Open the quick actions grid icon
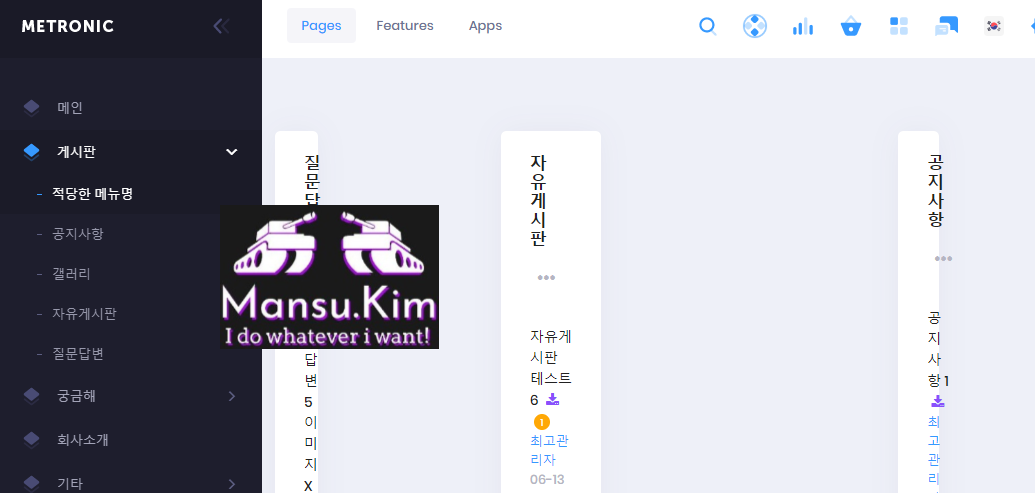Image resolution: width=1035 pixels, height=493 pixels. (899, 26)
